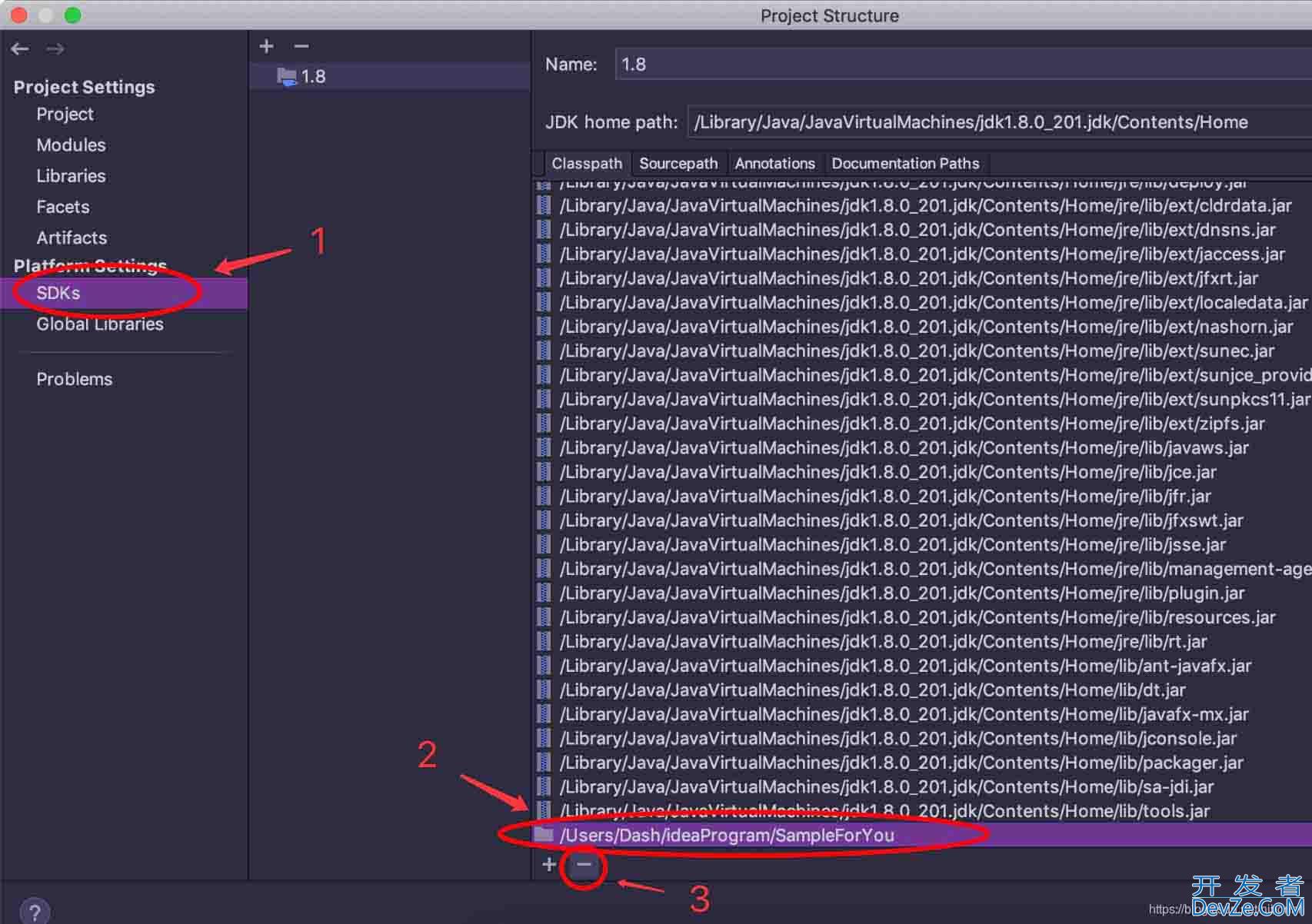1312x924 pixels.
Task: Select the 1.8 SDK folder icon
Action: pos(286,76)
